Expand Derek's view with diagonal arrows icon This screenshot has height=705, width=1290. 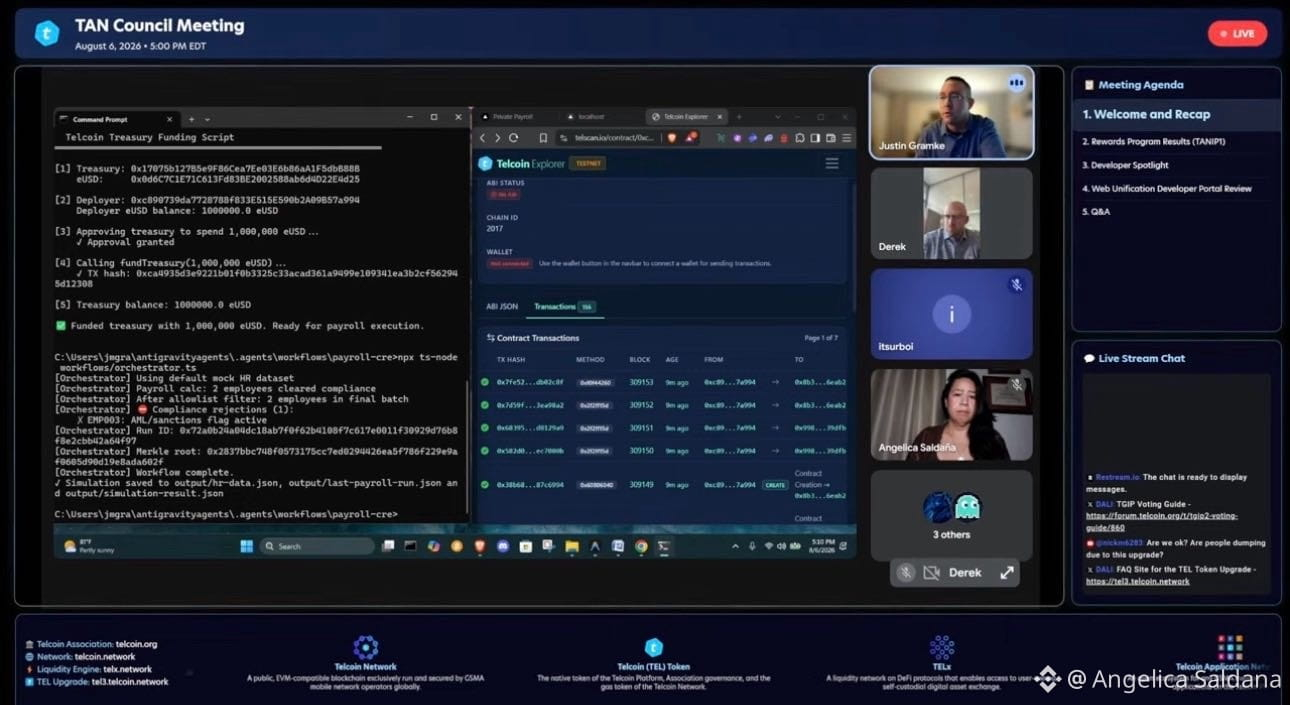tap(1006, 572)
